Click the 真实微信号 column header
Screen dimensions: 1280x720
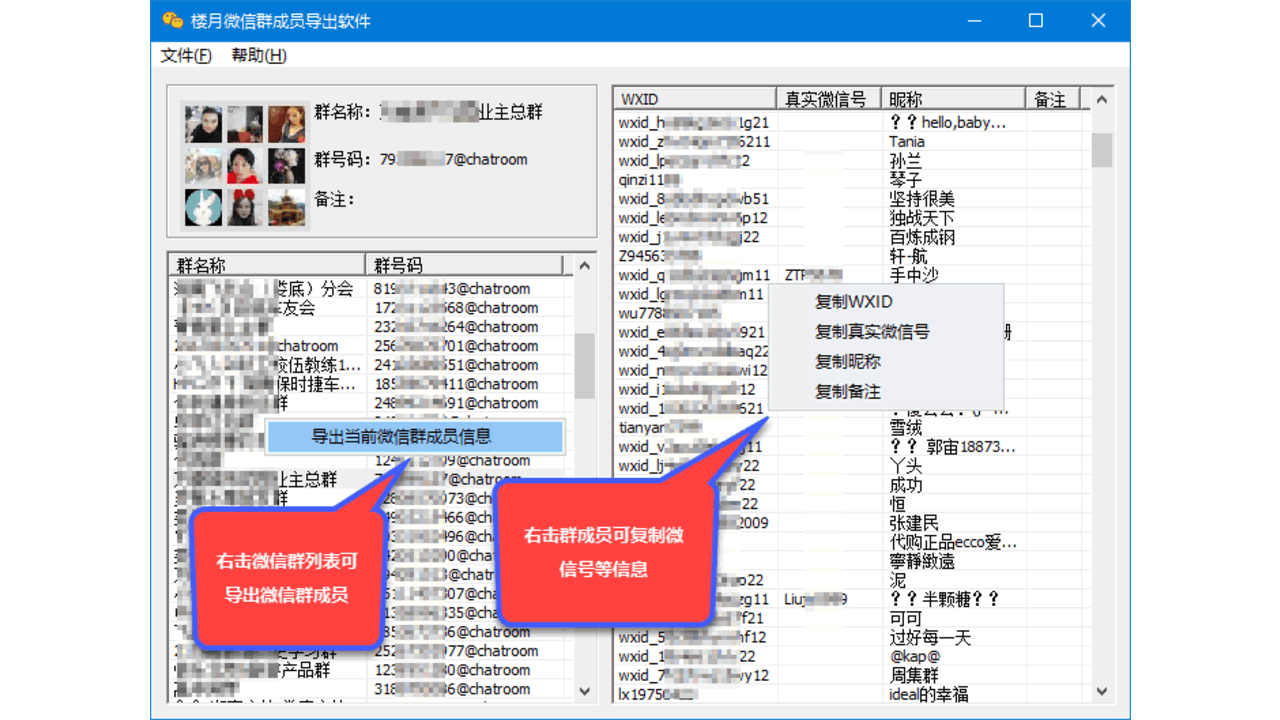coord(828,97)
